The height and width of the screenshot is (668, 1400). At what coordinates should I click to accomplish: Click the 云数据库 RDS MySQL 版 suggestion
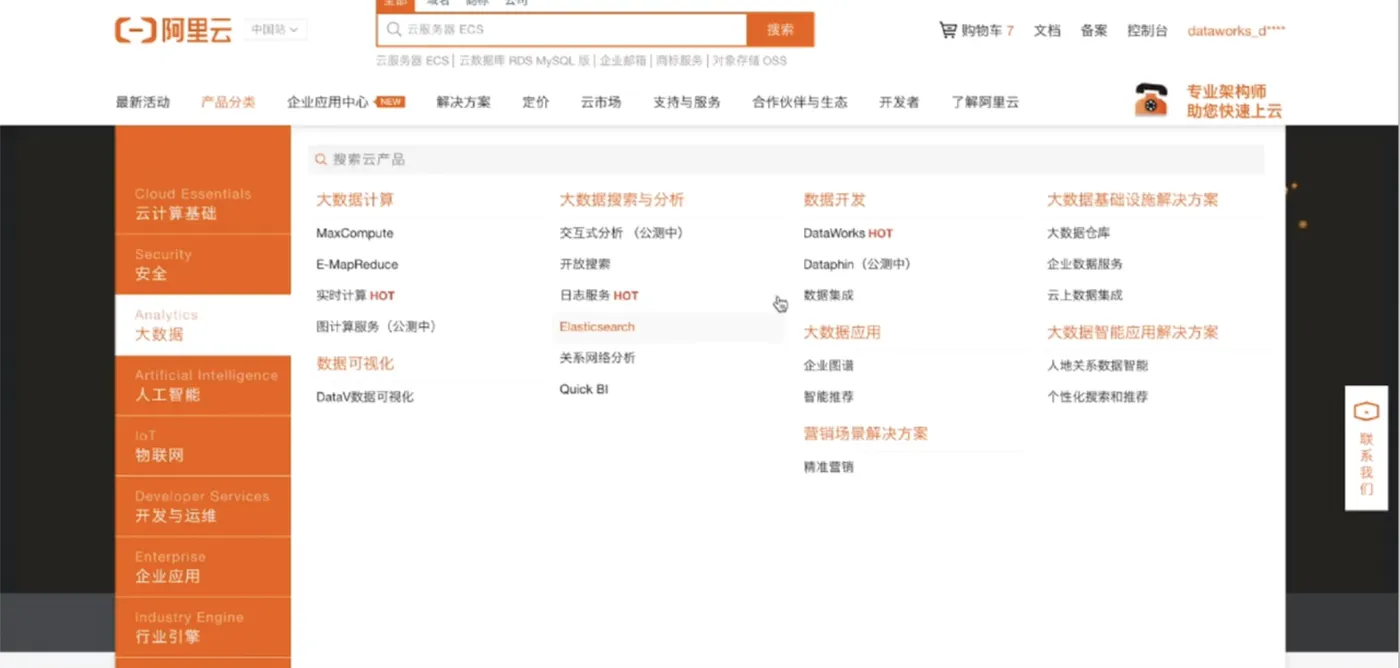click(525, 61)
